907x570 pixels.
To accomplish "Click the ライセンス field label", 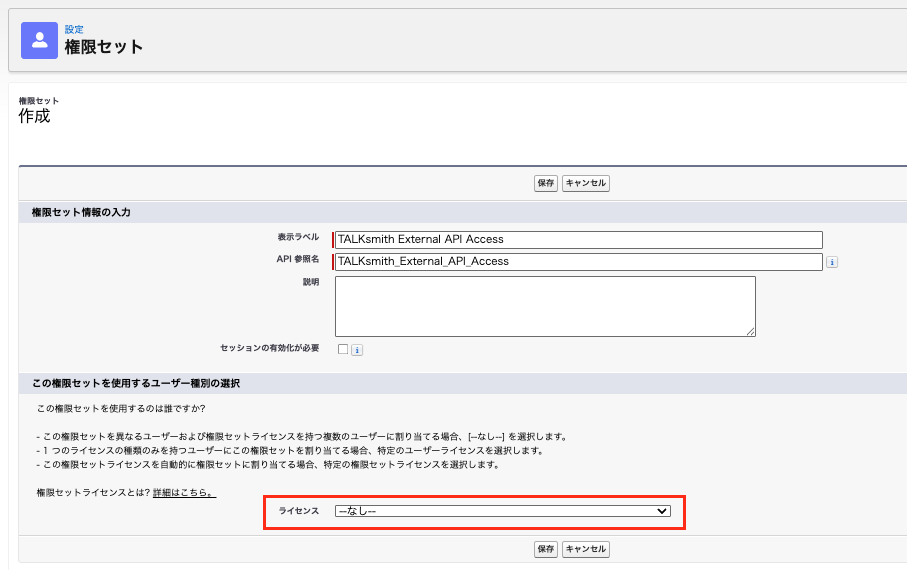I will click(298, 511).
